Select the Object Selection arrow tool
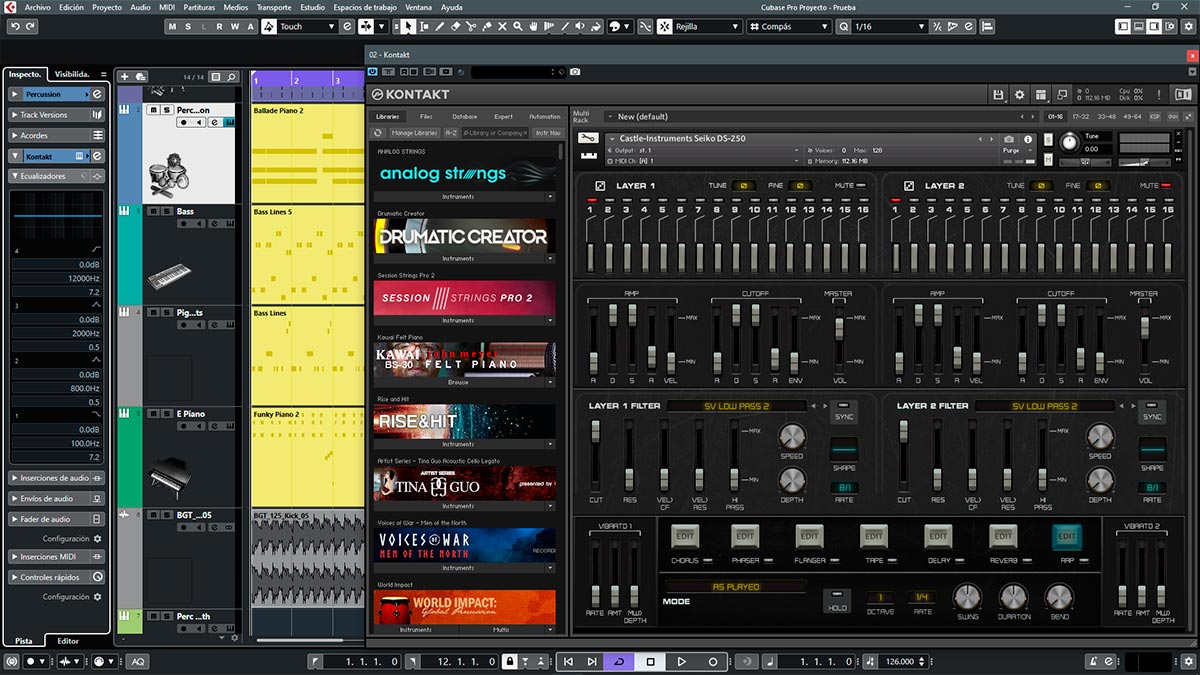 tap(408, 26)
